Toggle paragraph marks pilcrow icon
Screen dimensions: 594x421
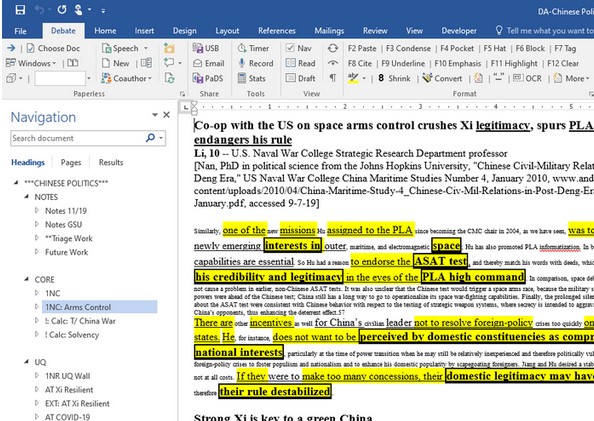(x=333, y=78)
